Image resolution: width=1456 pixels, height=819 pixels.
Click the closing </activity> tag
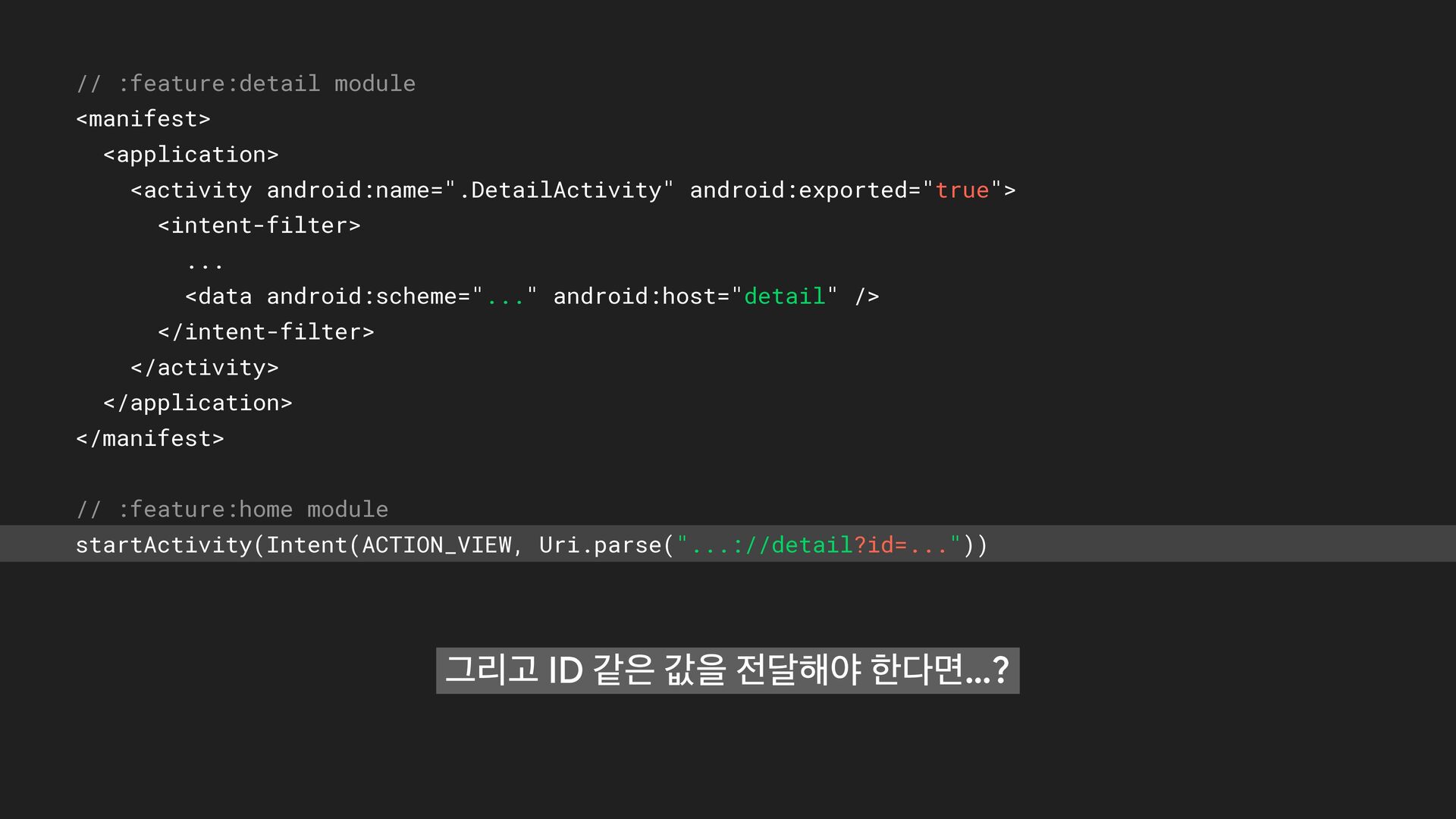[x=204, y=368]
